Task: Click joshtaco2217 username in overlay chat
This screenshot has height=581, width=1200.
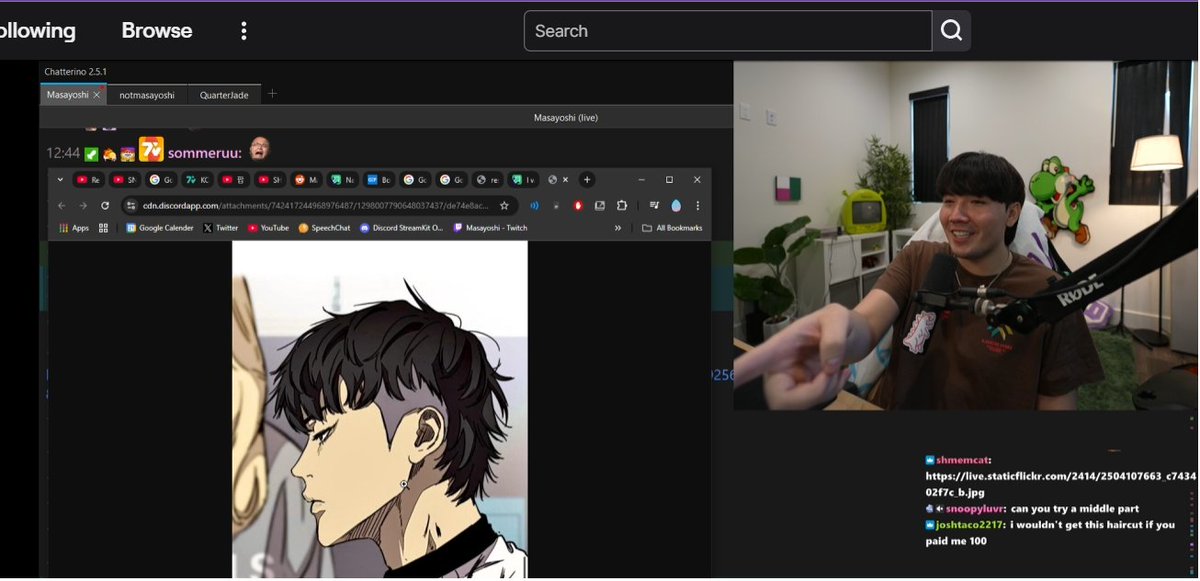Action: [x=970, y=525]
